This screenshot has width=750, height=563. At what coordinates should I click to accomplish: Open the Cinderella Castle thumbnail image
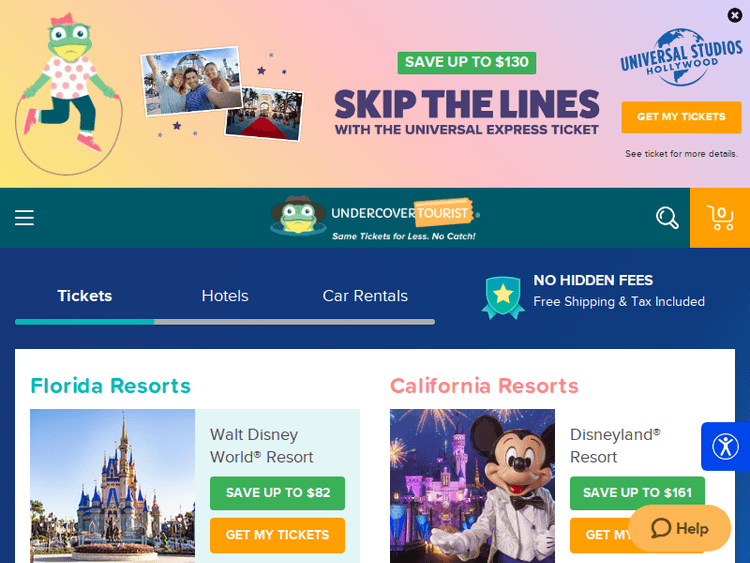[112, 486]
